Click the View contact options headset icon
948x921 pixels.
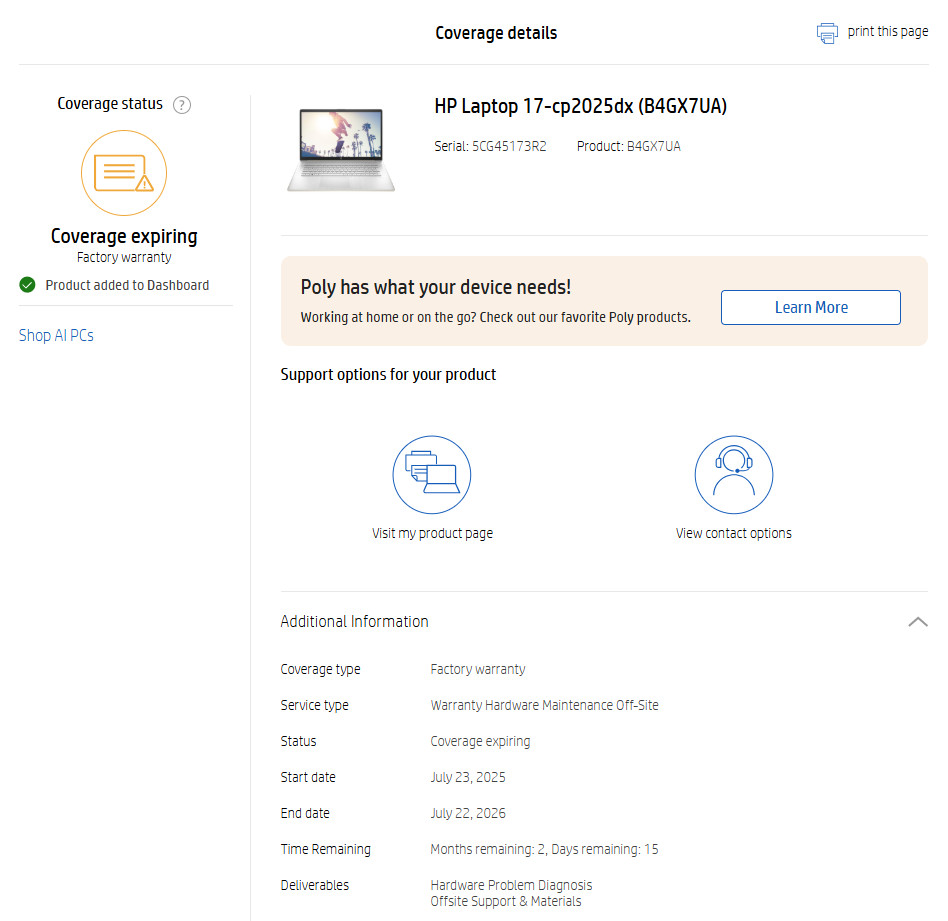pos(734,475)
